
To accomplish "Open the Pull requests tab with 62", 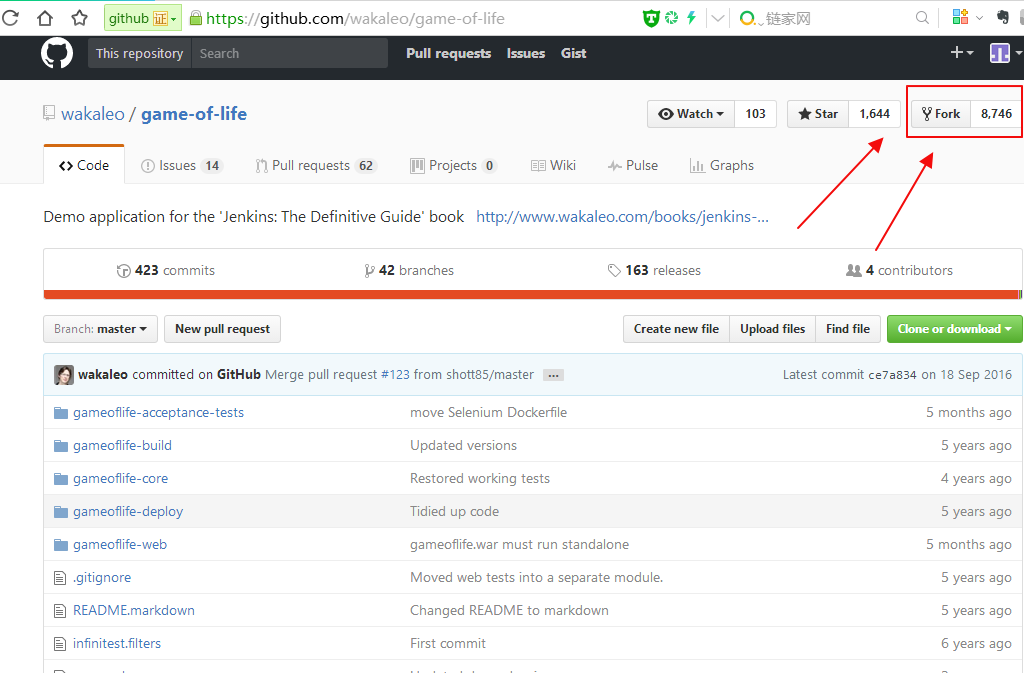I will pyautogui.click(x=315, y=166).
